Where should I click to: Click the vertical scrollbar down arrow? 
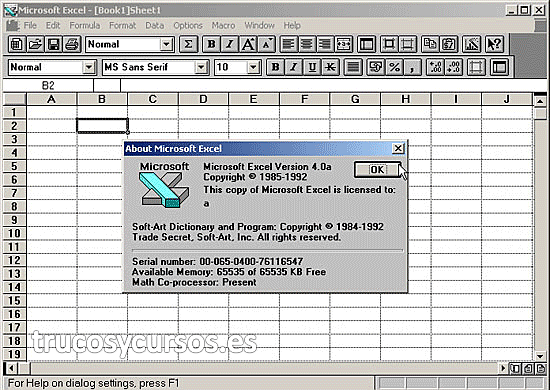(x=540, y=356)
